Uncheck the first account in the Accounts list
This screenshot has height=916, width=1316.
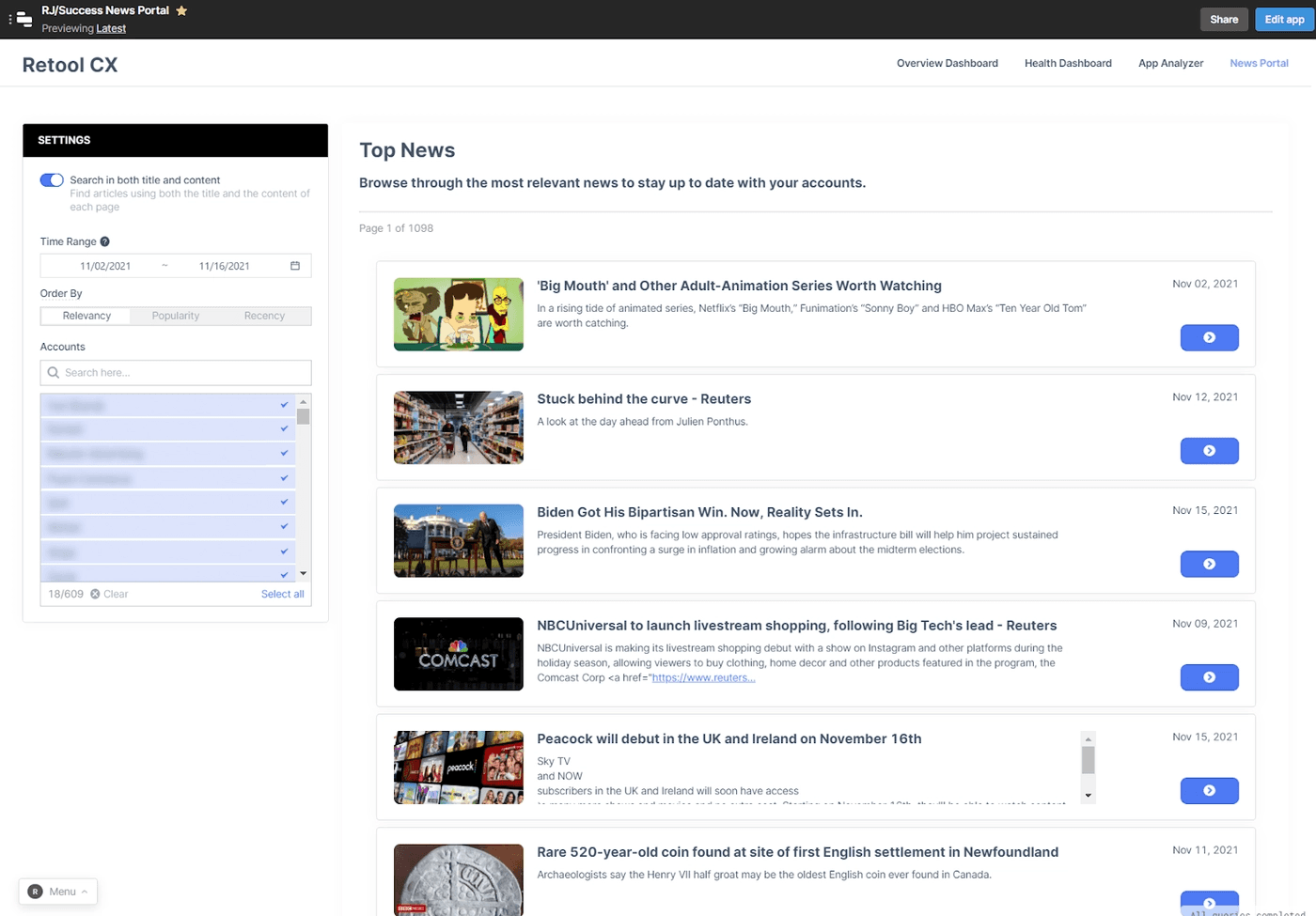coord(284,405)
